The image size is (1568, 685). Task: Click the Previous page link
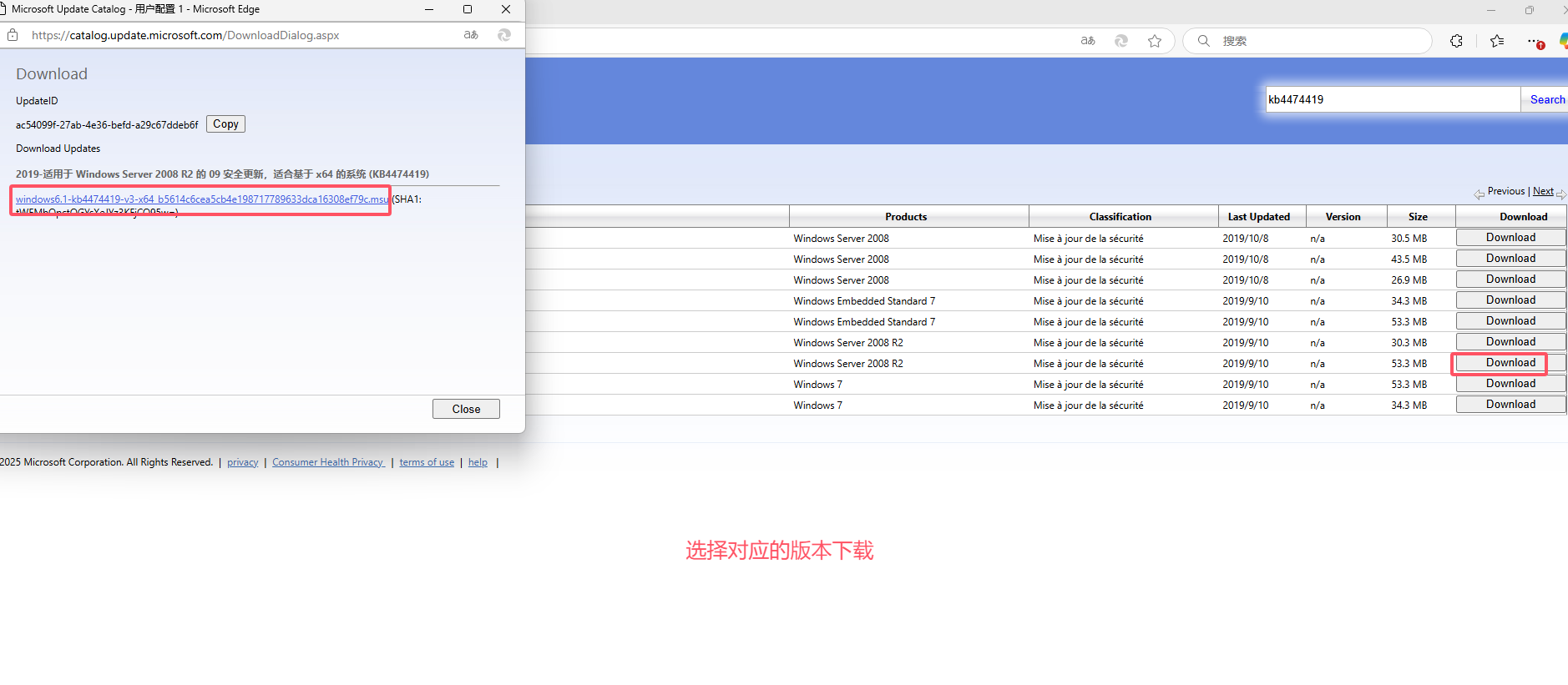(1506, 191)
